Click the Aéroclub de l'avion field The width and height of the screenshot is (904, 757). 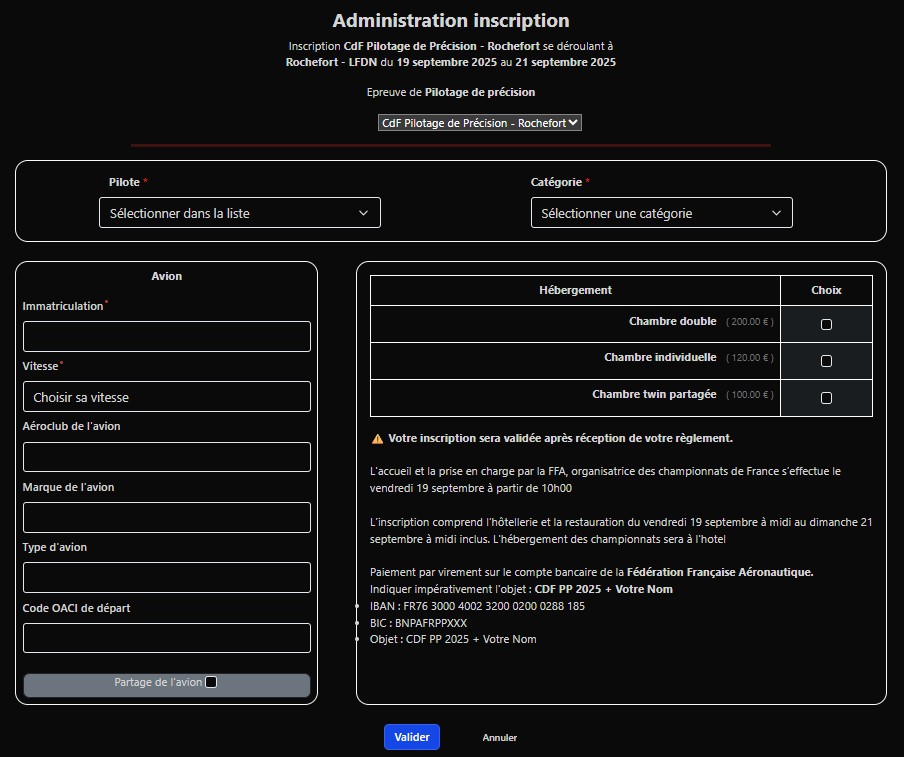(166, 457)
